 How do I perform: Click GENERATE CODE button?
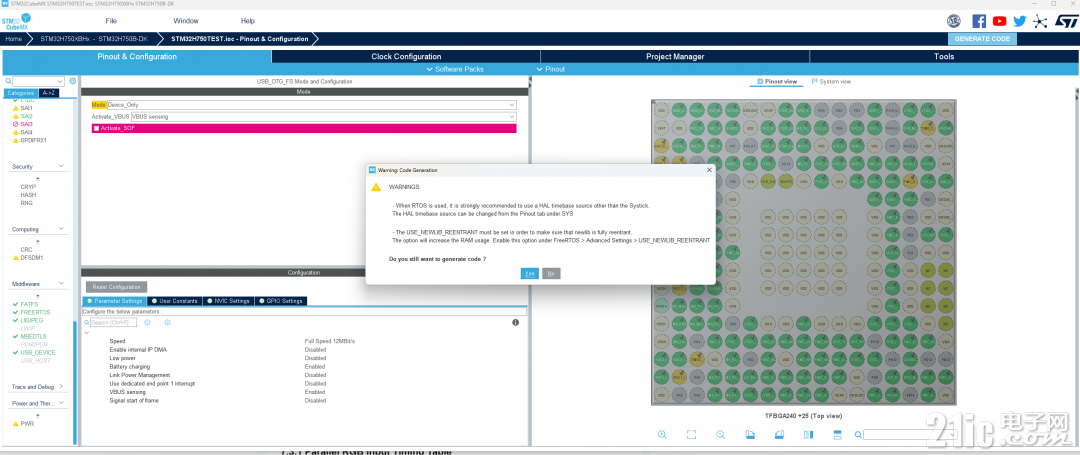(982, 39)
